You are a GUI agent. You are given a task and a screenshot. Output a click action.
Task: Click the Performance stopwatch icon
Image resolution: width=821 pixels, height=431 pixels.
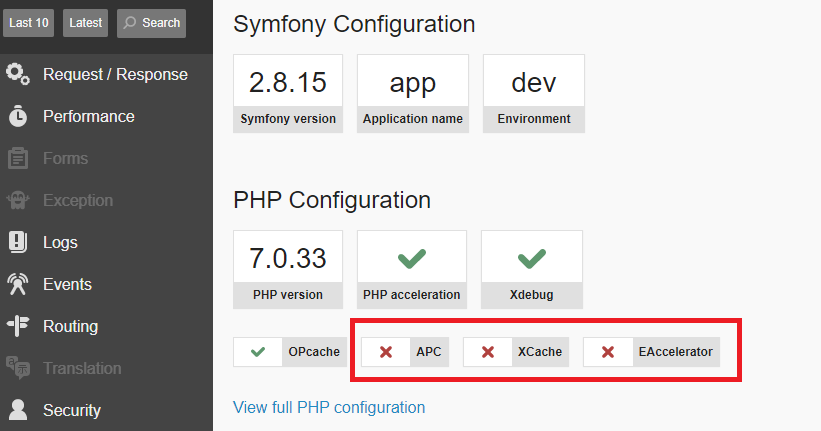(x=18, y=116)
